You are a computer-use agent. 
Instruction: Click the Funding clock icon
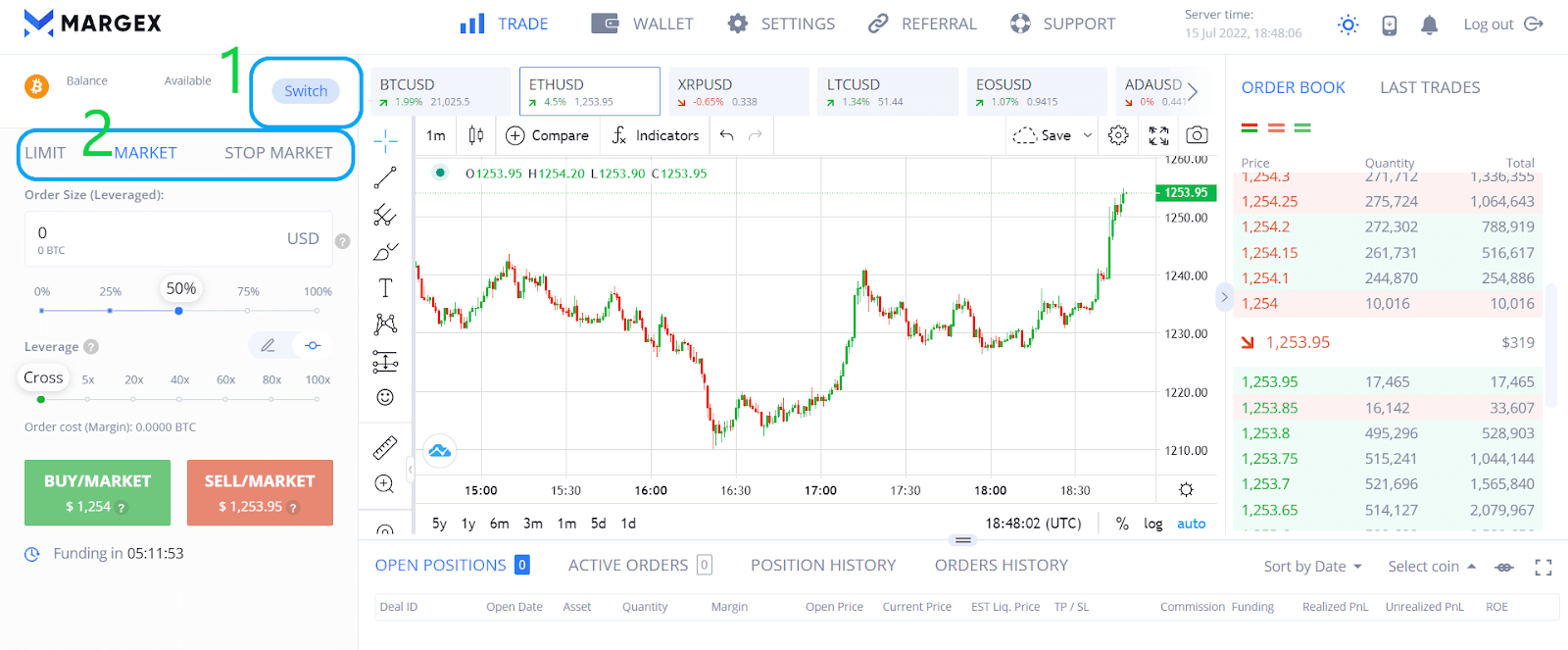(x=32, y=554)
